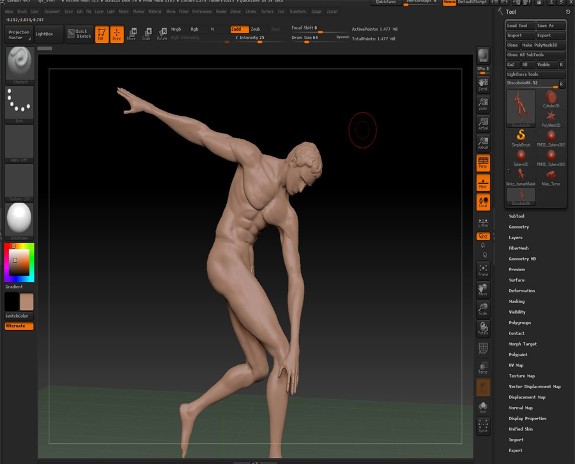Expand the Deformation sub-palette
The width and height of the screenshot is (575, 464).
click(x=521, y=291)
